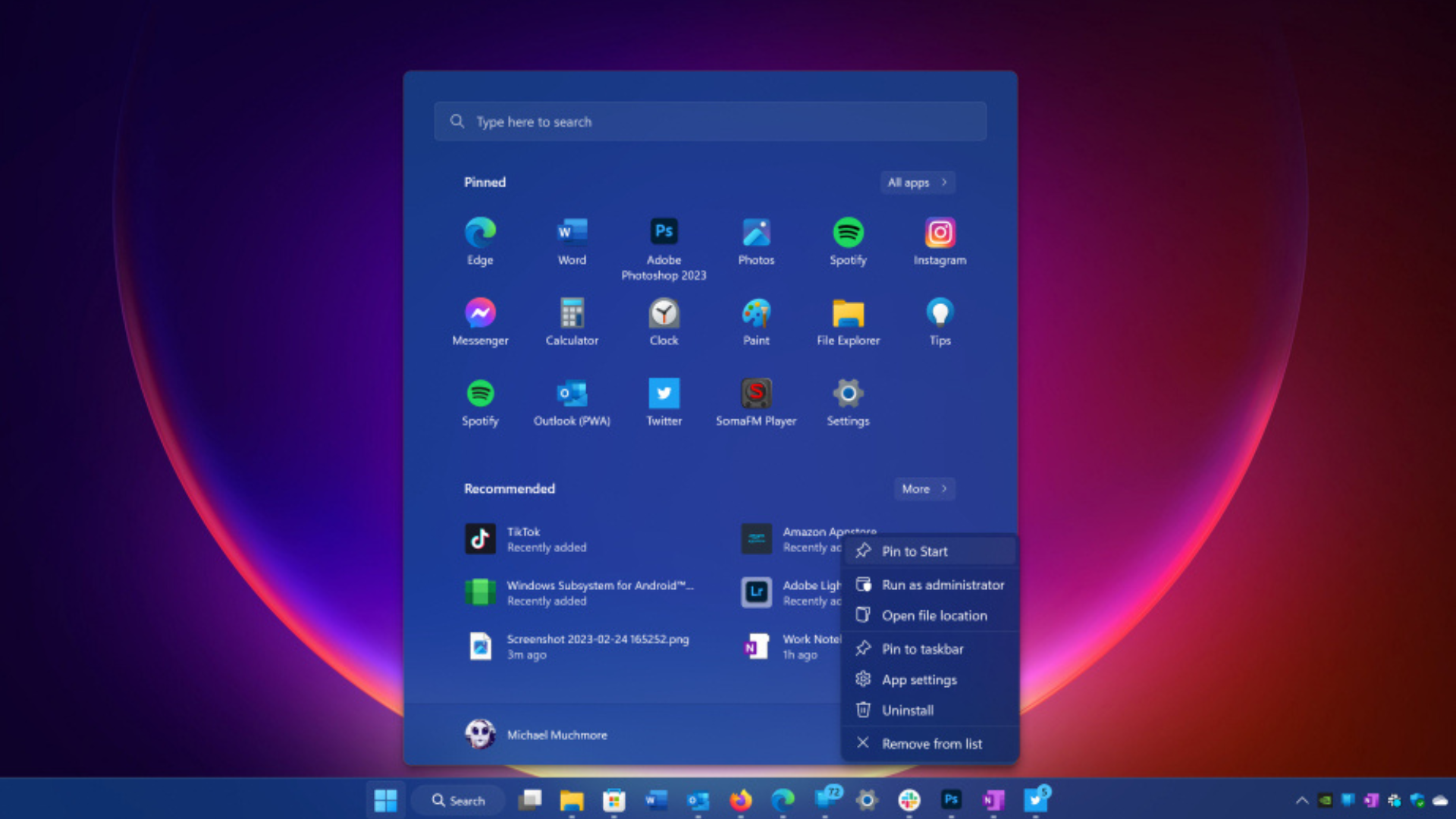1456x819 pixels.
Task: Click Remove from list option
Action: (x=931, y=744)
